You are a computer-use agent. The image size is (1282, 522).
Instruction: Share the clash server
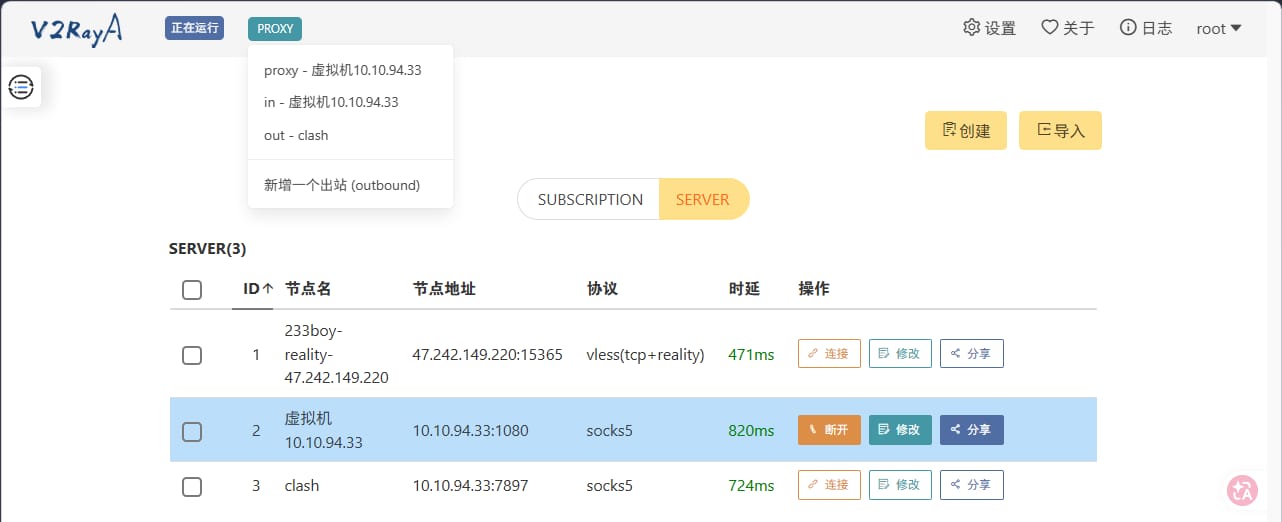point(971,485)
